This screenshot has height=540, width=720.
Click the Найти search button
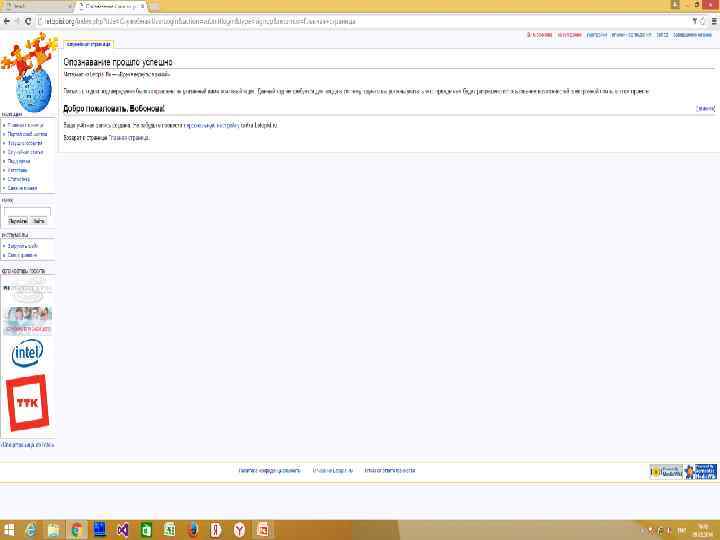click(39, 221)
